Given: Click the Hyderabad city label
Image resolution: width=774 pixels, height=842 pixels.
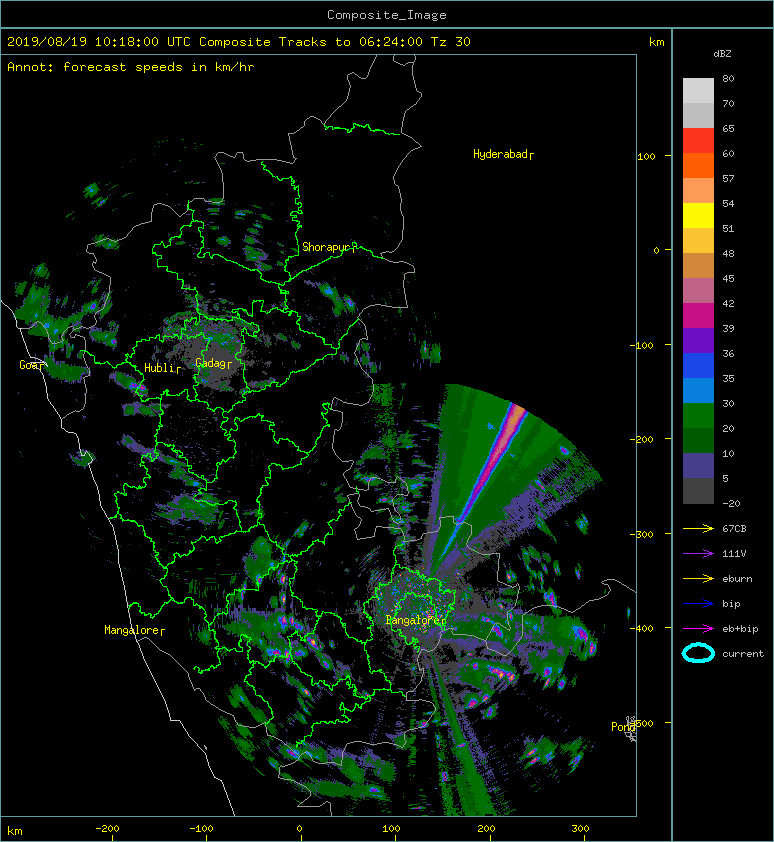Looking at the screenshot, I should 503,155.
